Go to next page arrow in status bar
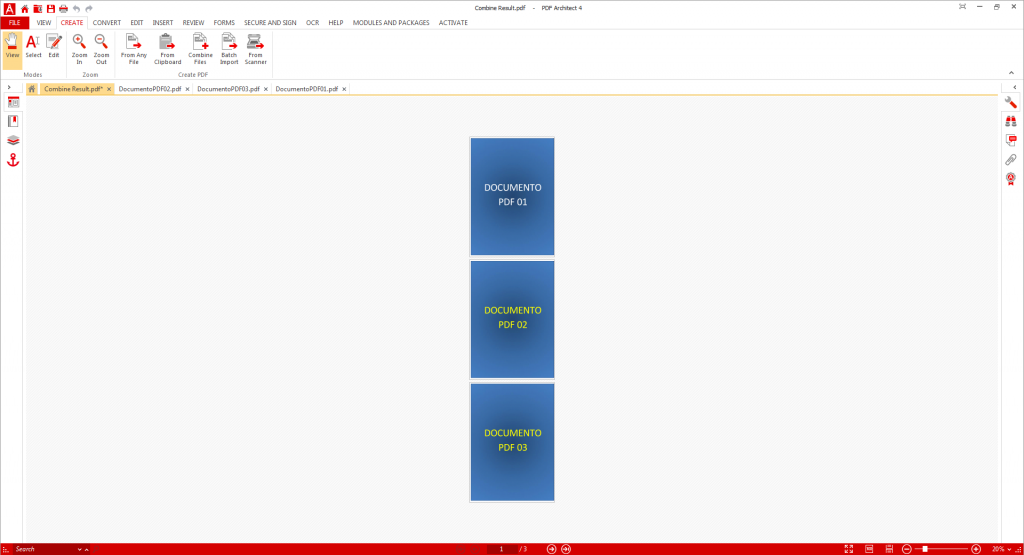This screenshot has width=1024, height=555. [551, 549]
